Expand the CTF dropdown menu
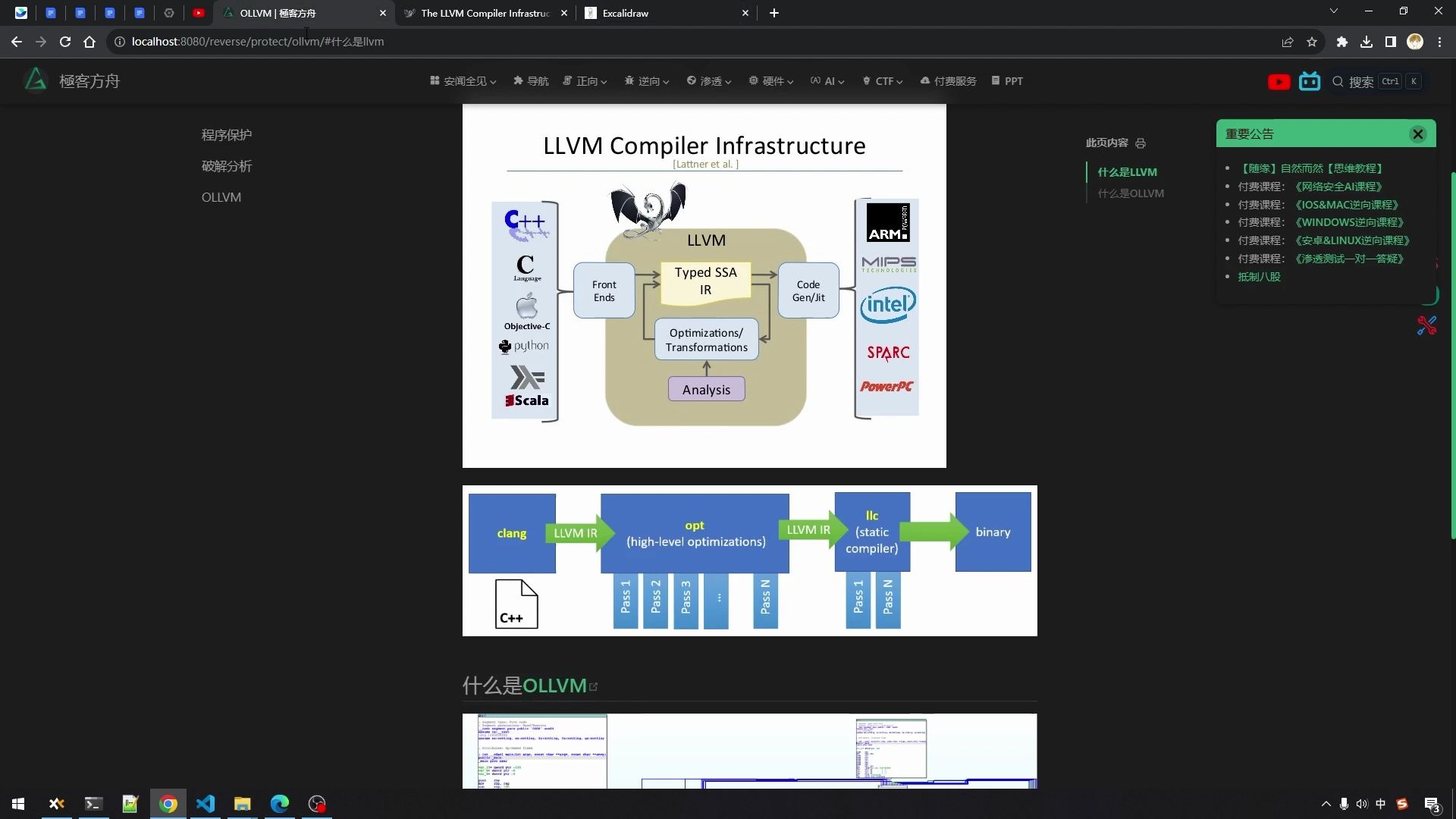This screenshot has height=819, width=1456. click(883, 81)
